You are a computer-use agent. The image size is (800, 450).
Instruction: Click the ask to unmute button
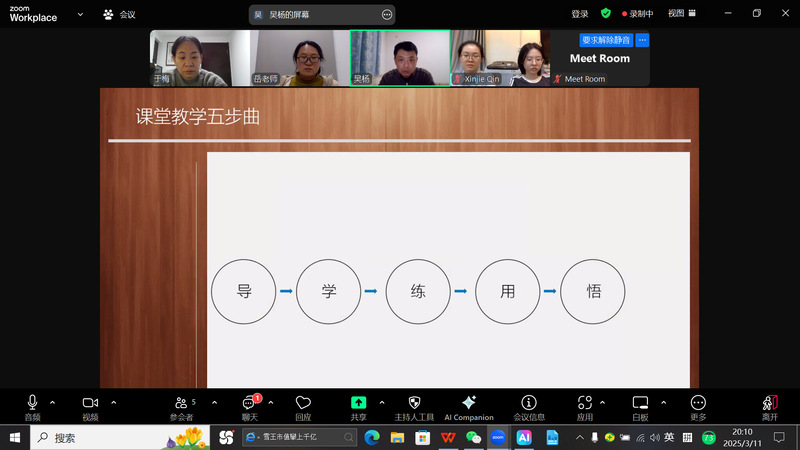pyautogui.click(x=606, y=40)
